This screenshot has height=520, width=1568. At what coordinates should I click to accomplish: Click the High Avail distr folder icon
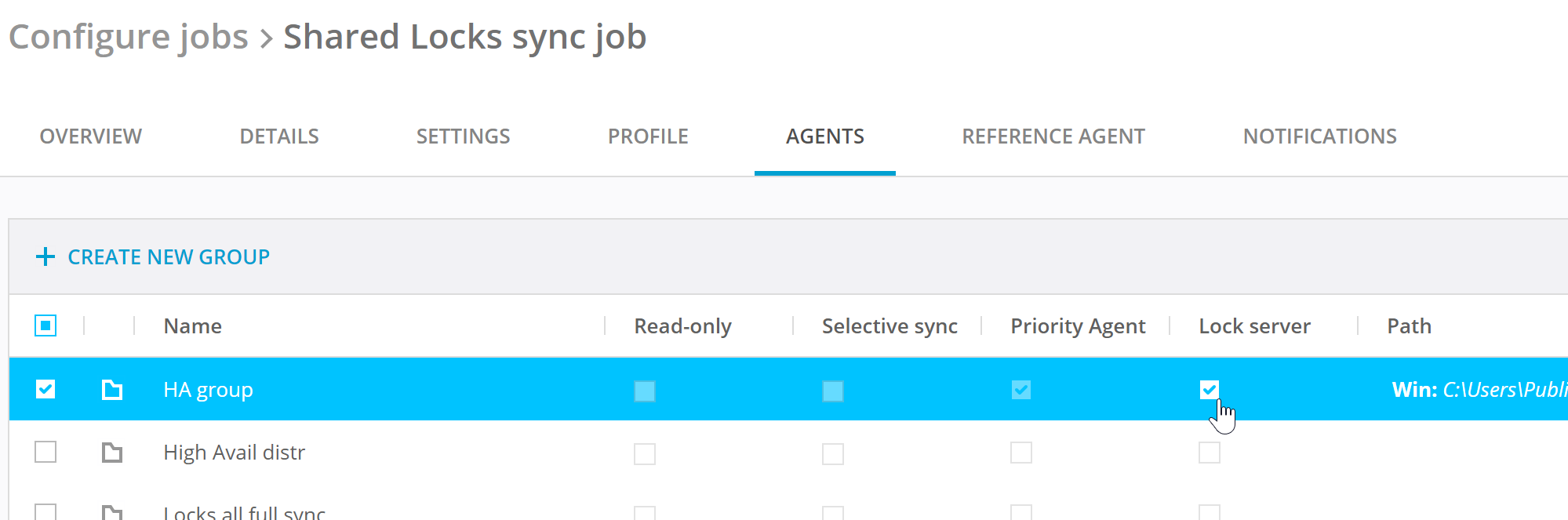112,453
